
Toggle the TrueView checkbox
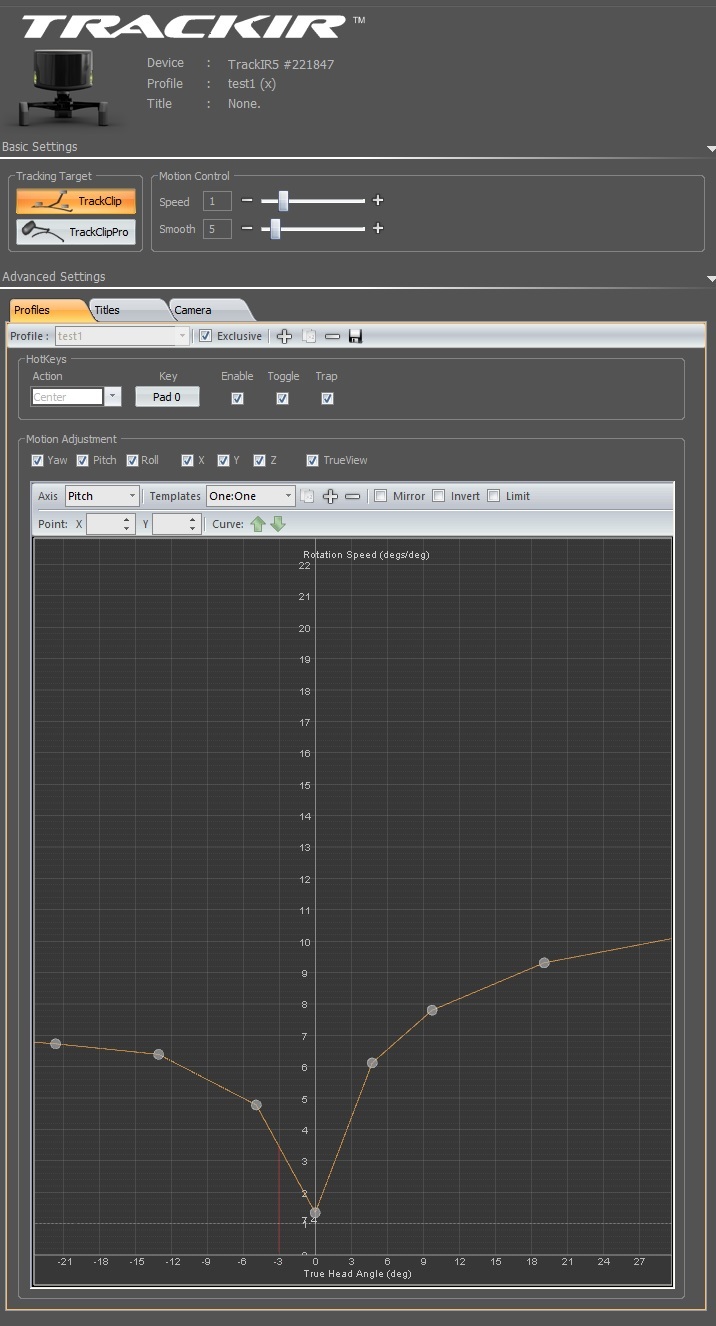313,460
